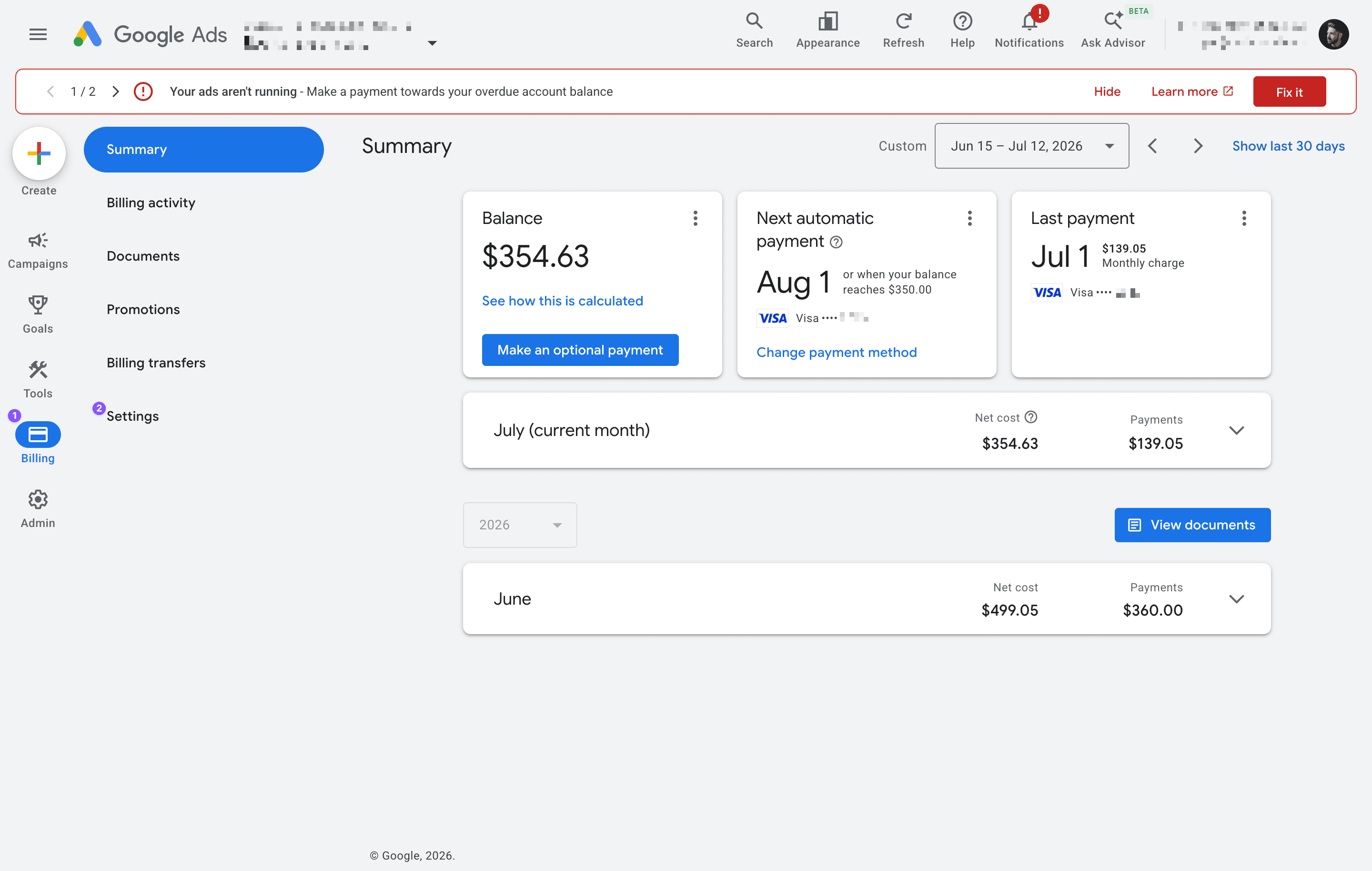Click the red alert warning icon
The image size is (1372, 871).
click(x=143, y=92)
